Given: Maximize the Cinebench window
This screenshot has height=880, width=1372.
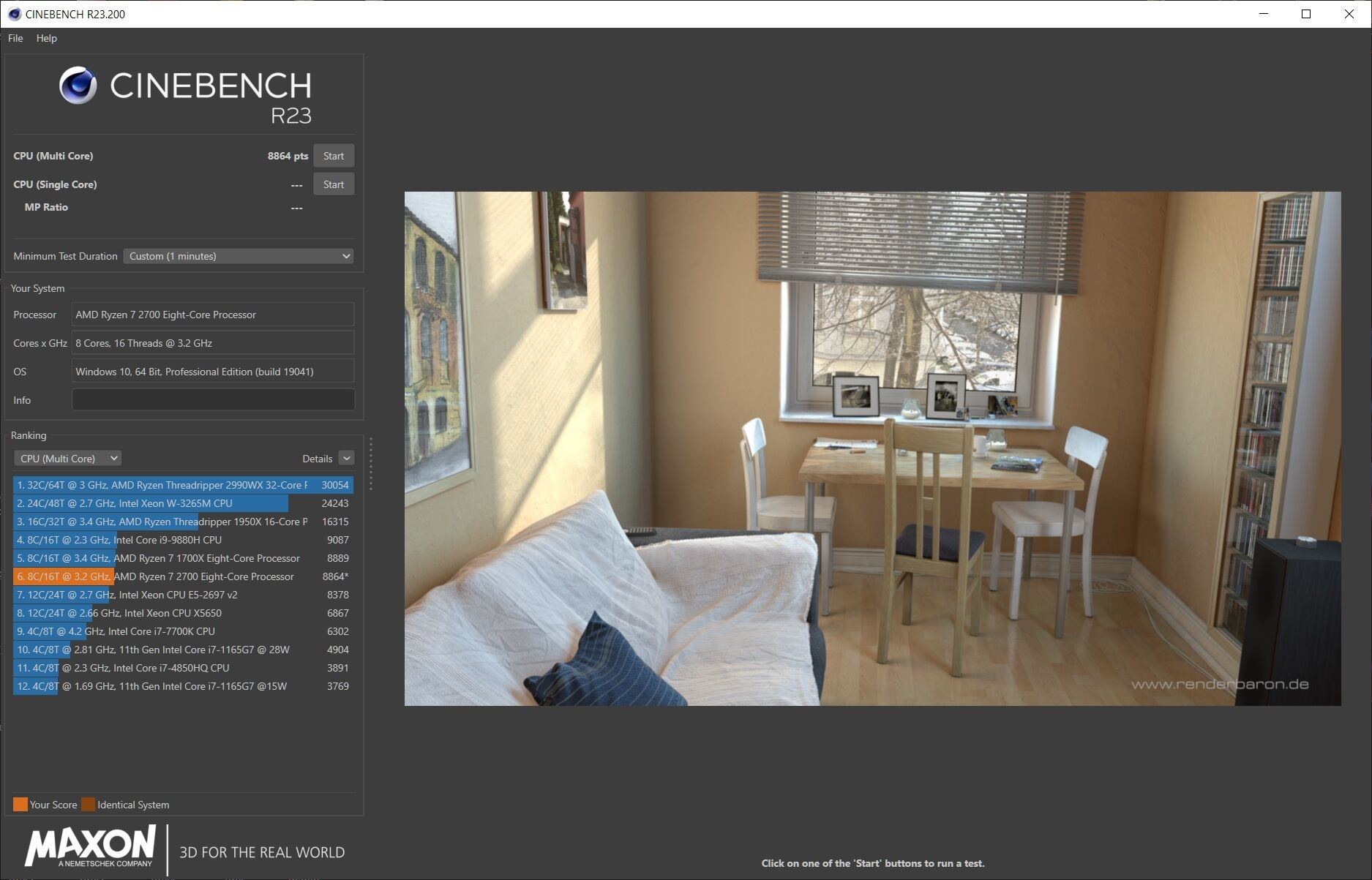Looking at the screenshot, I should point(1306,14).
